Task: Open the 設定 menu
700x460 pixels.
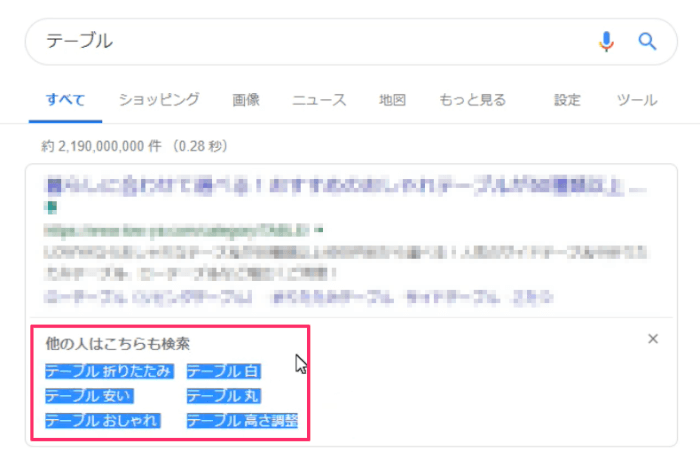Action: (x=567, y=100)
